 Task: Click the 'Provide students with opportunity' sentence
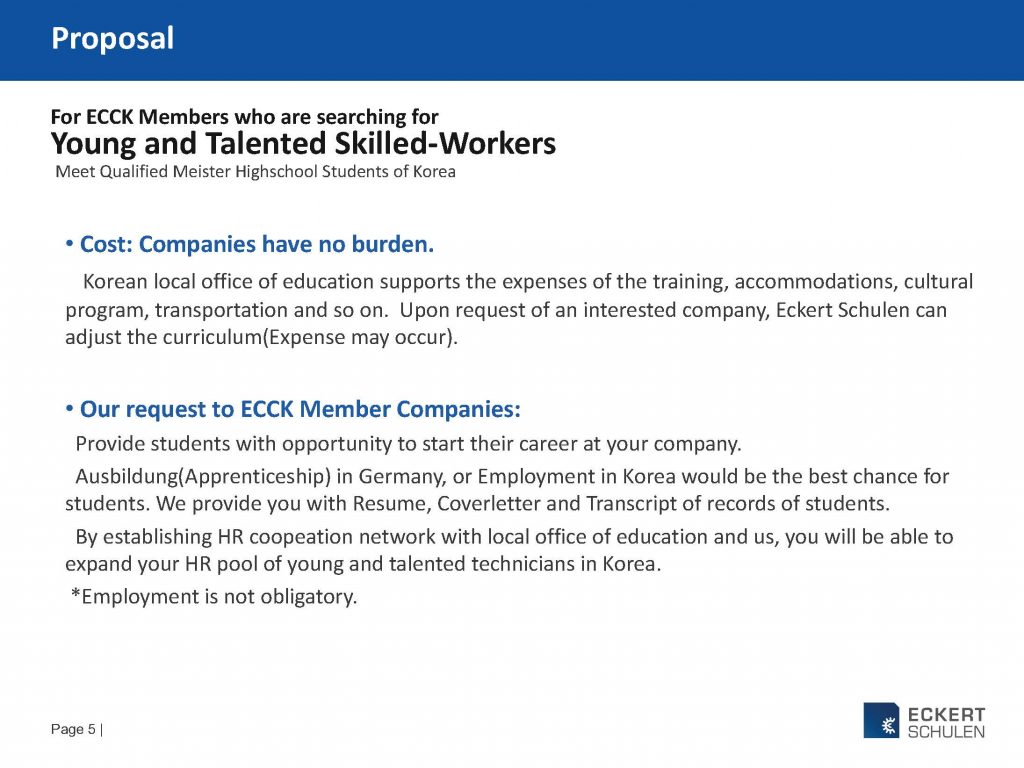[x=408, y=443]
